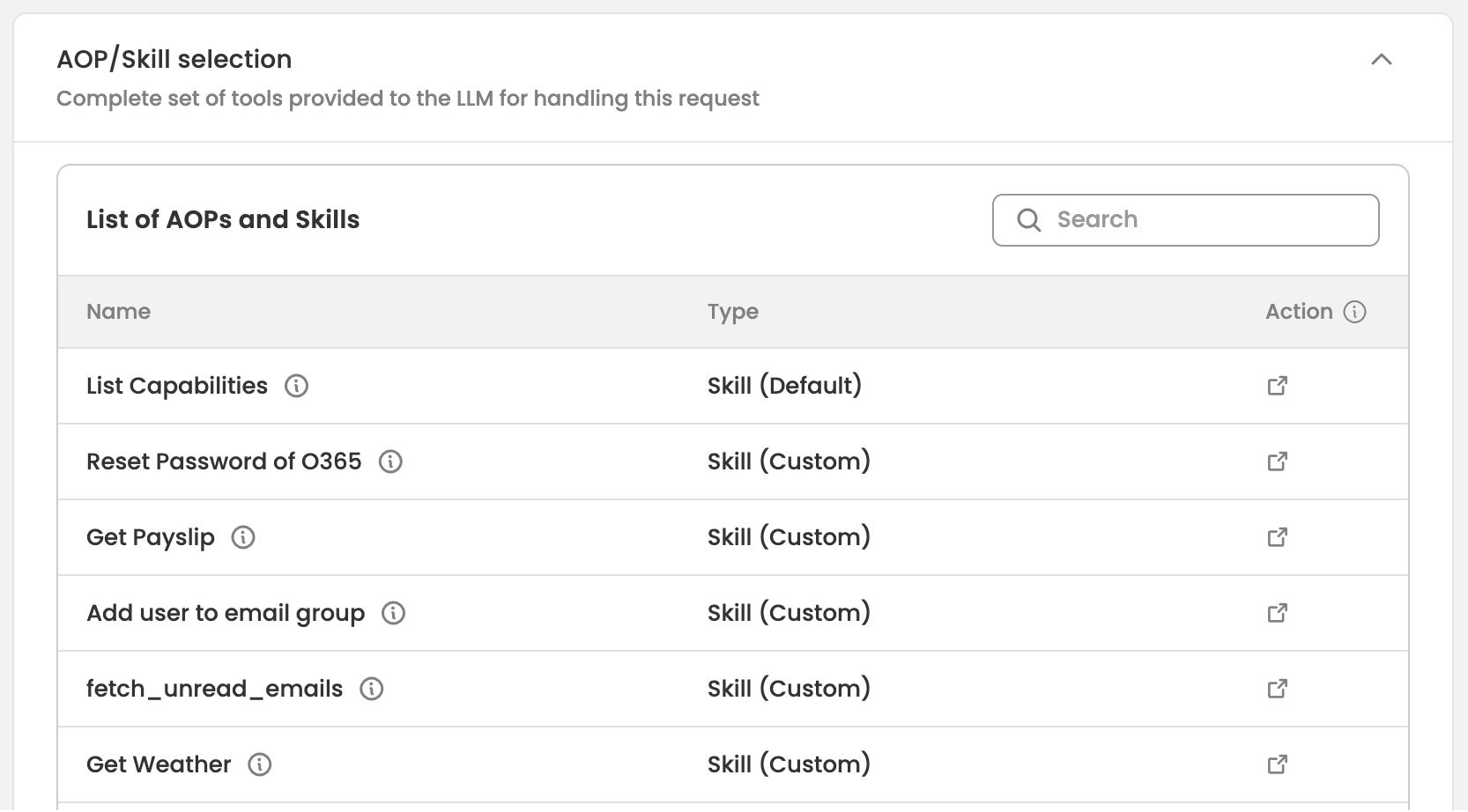
Task: Open Add user to email group link
Action: [1277, 613]
